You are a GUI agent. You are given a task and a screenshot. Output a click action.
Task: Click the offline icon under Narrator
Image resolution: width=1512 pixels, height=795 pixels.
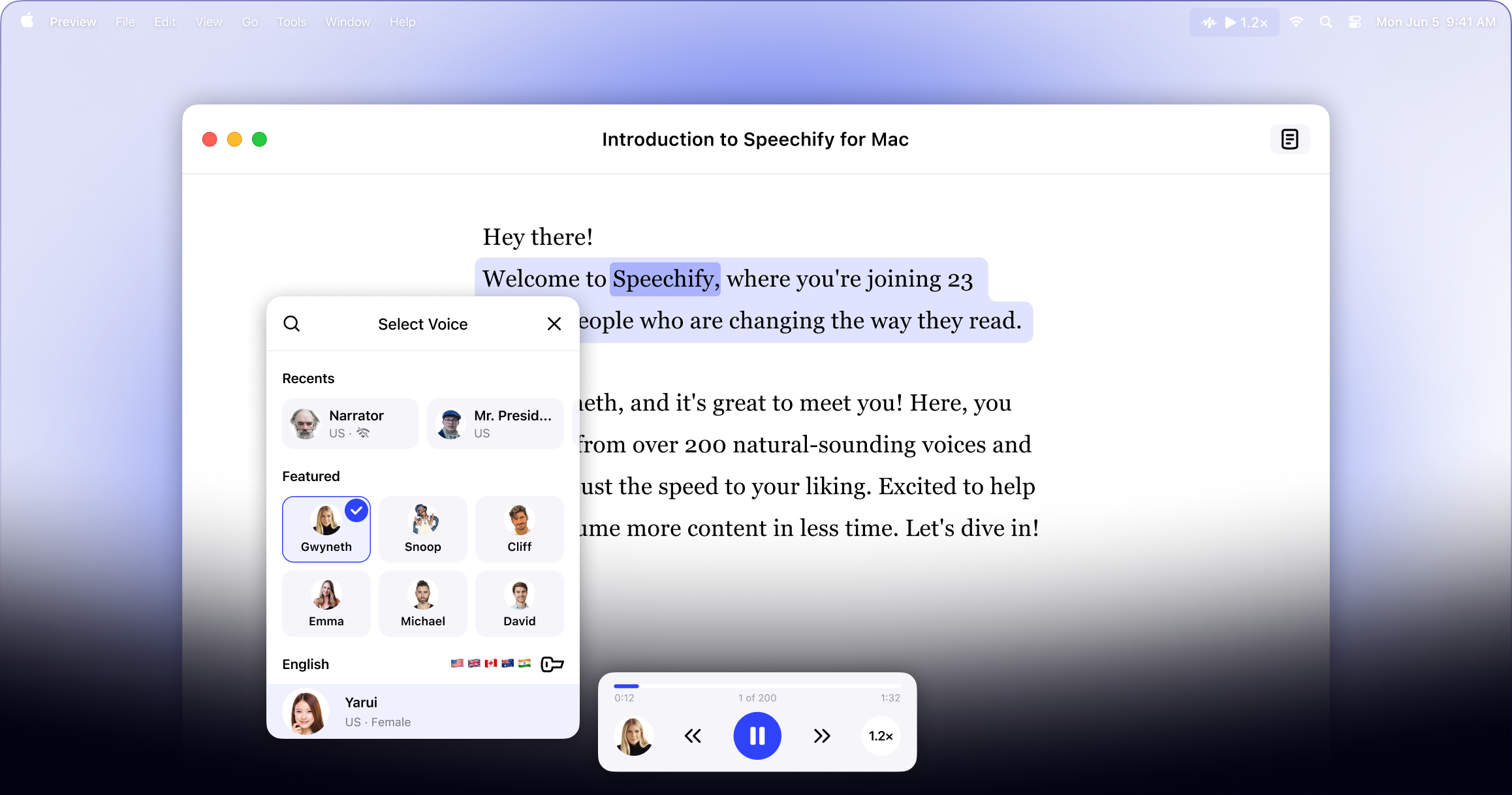[363, 433]
